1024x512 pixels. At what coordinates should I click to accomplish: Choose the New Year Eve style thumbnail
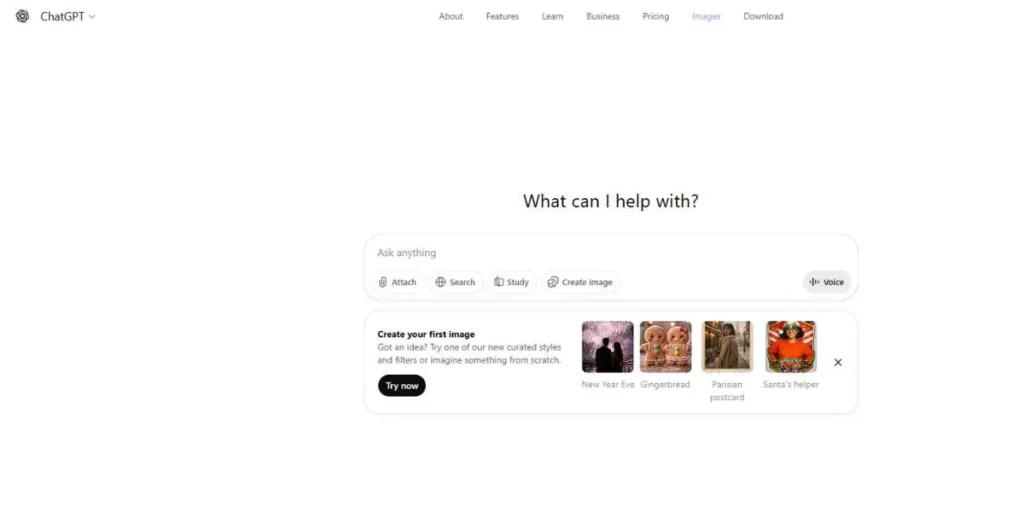pyautogui.click(x=608, y=347)
